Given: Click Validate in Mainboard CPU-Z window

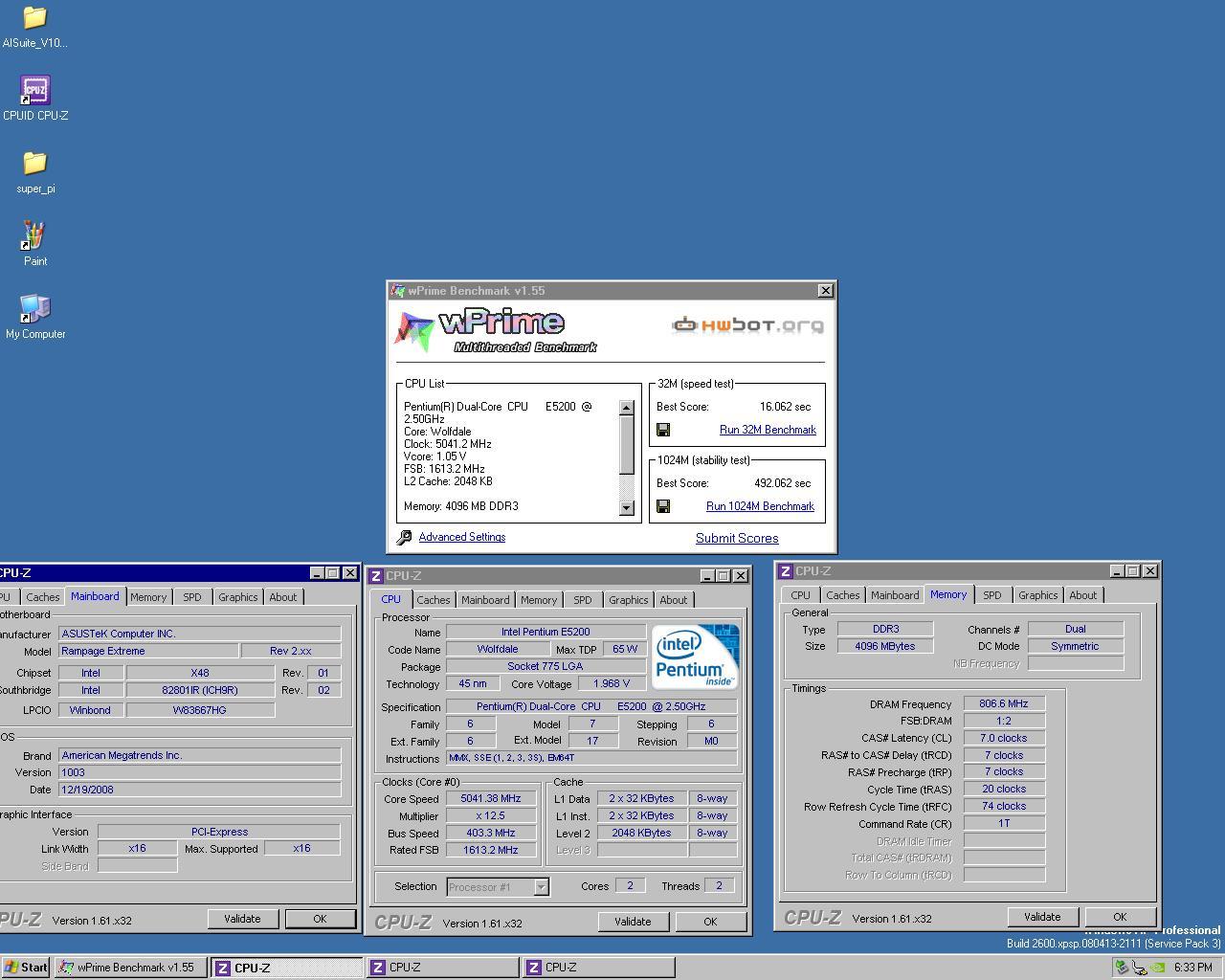Looking at the screenshot, I should tap(242, 919).
